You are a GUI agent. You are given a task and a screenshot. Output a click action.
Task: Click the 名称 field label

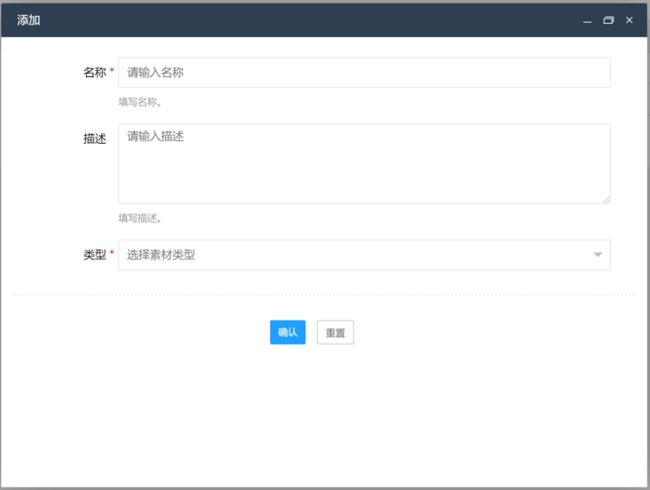click(95, 73)
